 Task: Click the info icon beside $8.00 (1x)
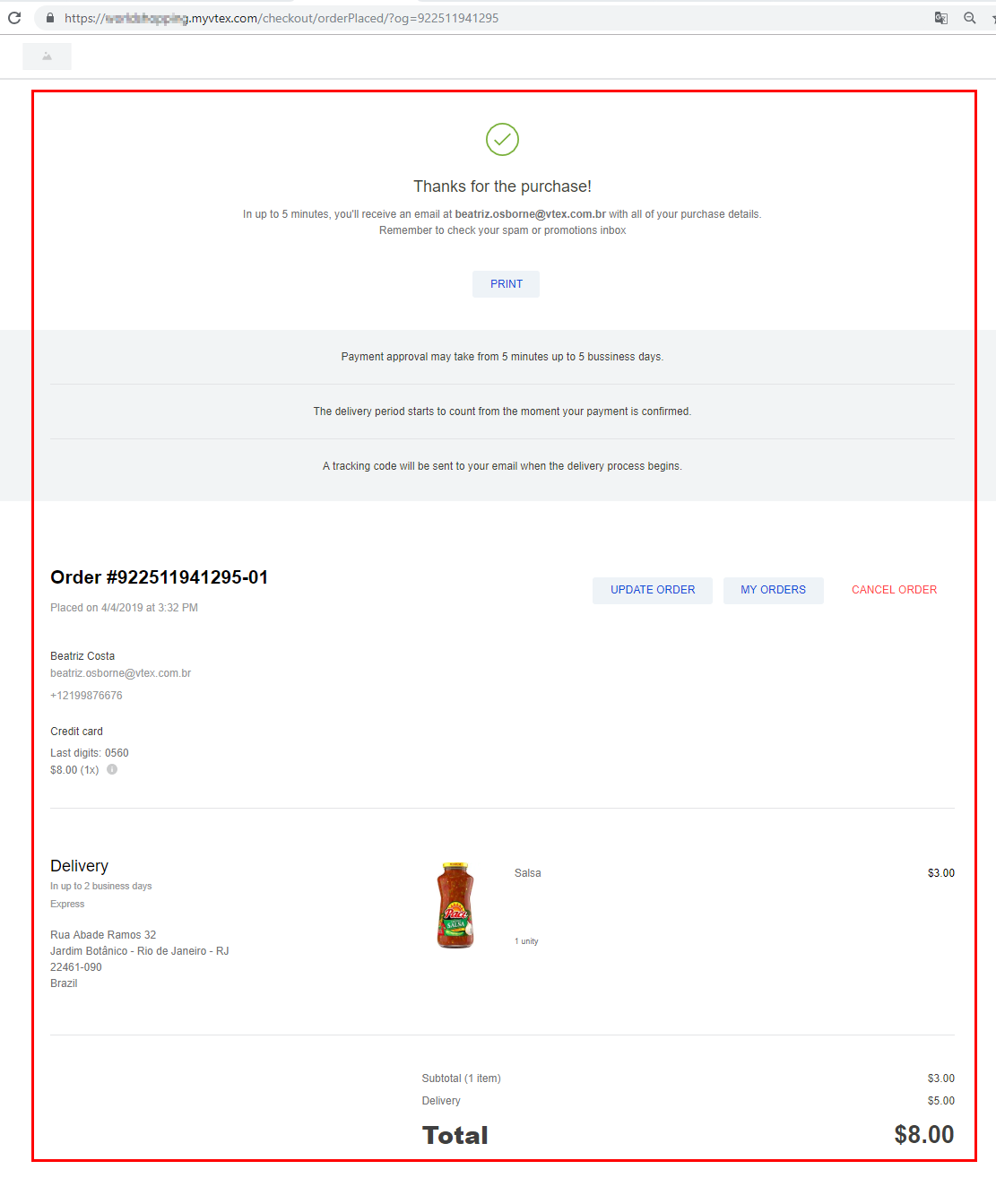pyautogui.click(x=112, y=769)
